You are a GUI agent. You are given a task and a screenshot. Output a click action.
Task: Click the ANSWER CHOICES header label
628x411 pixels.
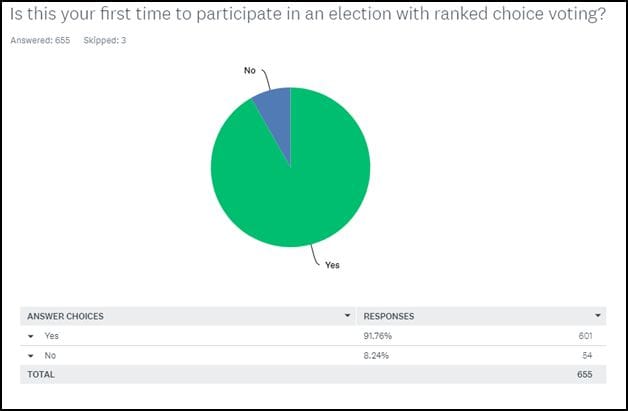pos(65,316)
